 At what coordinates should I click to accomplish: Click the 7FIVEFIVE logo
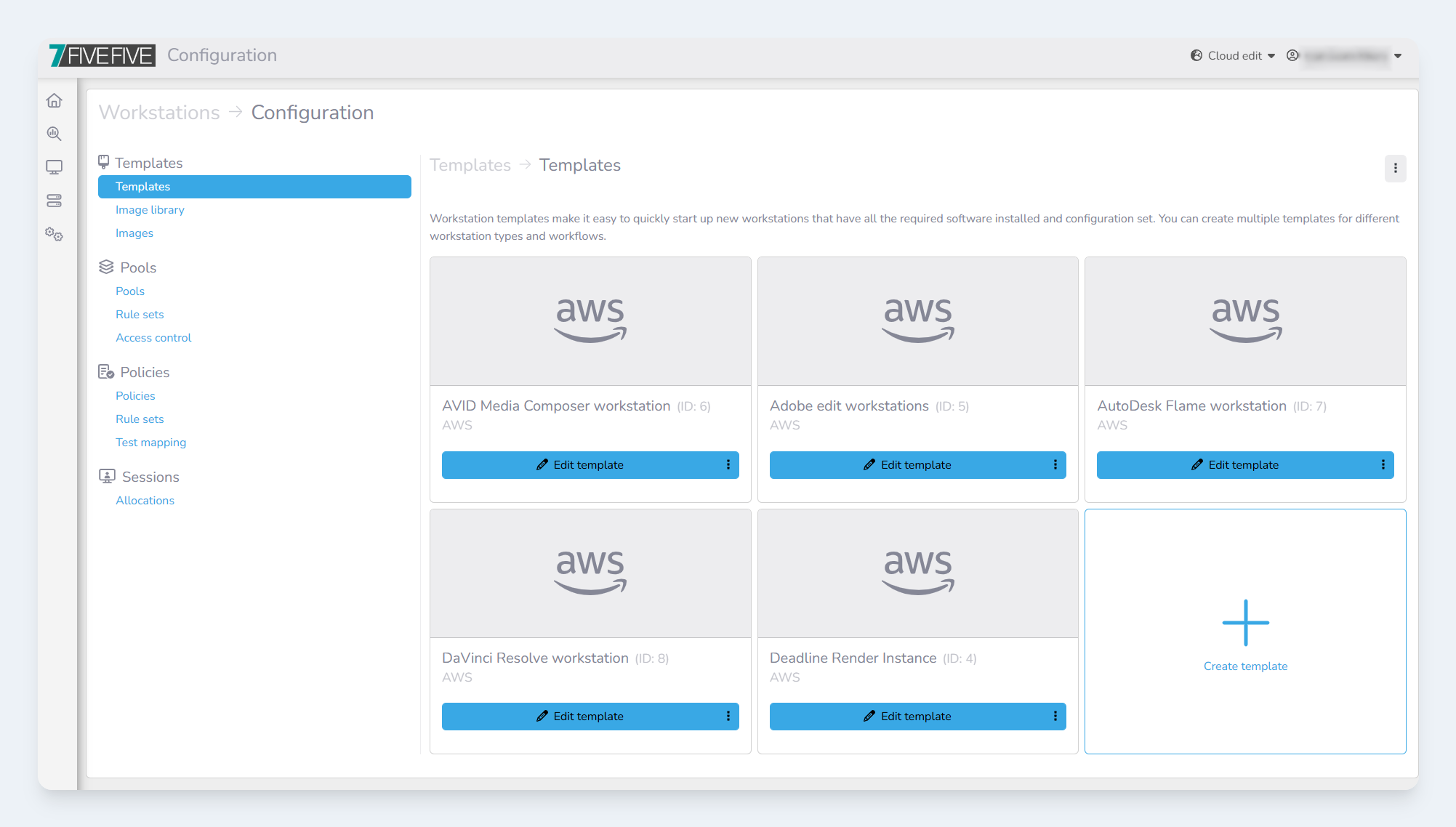pos(102,55)
